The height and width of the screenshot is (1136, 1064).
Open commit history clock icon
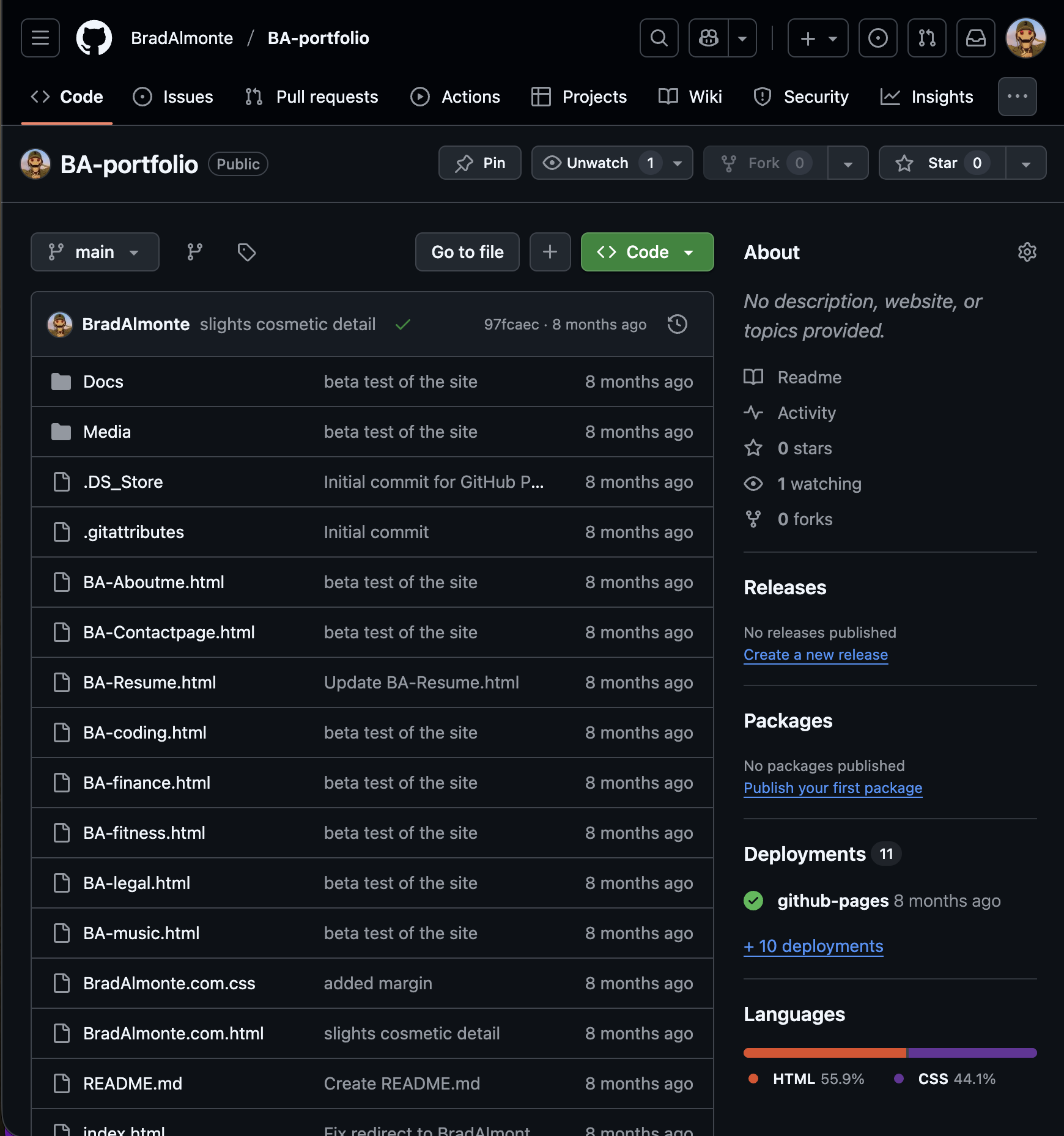(x=677, y=324)
